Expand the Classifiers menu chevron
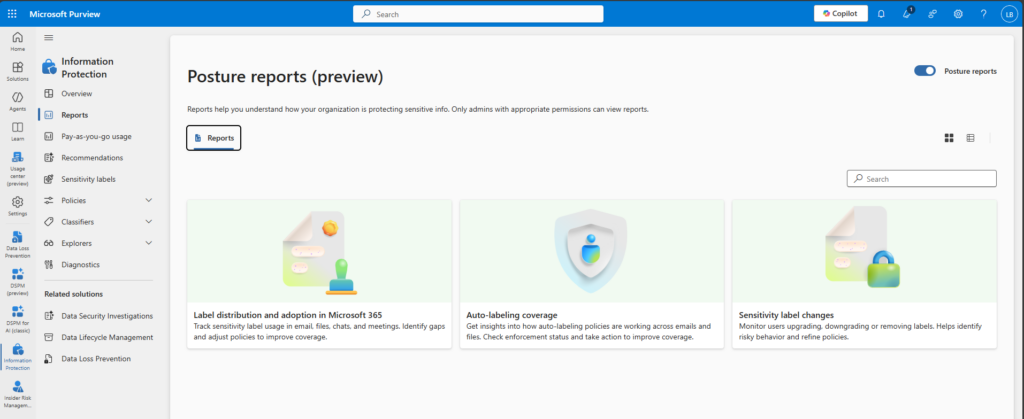 (148, 222)
